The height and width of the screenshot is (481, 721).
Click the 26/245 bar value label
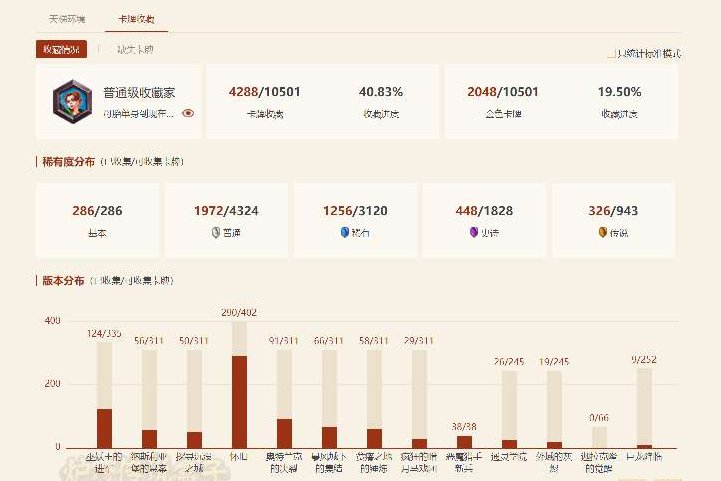[509, 362]
